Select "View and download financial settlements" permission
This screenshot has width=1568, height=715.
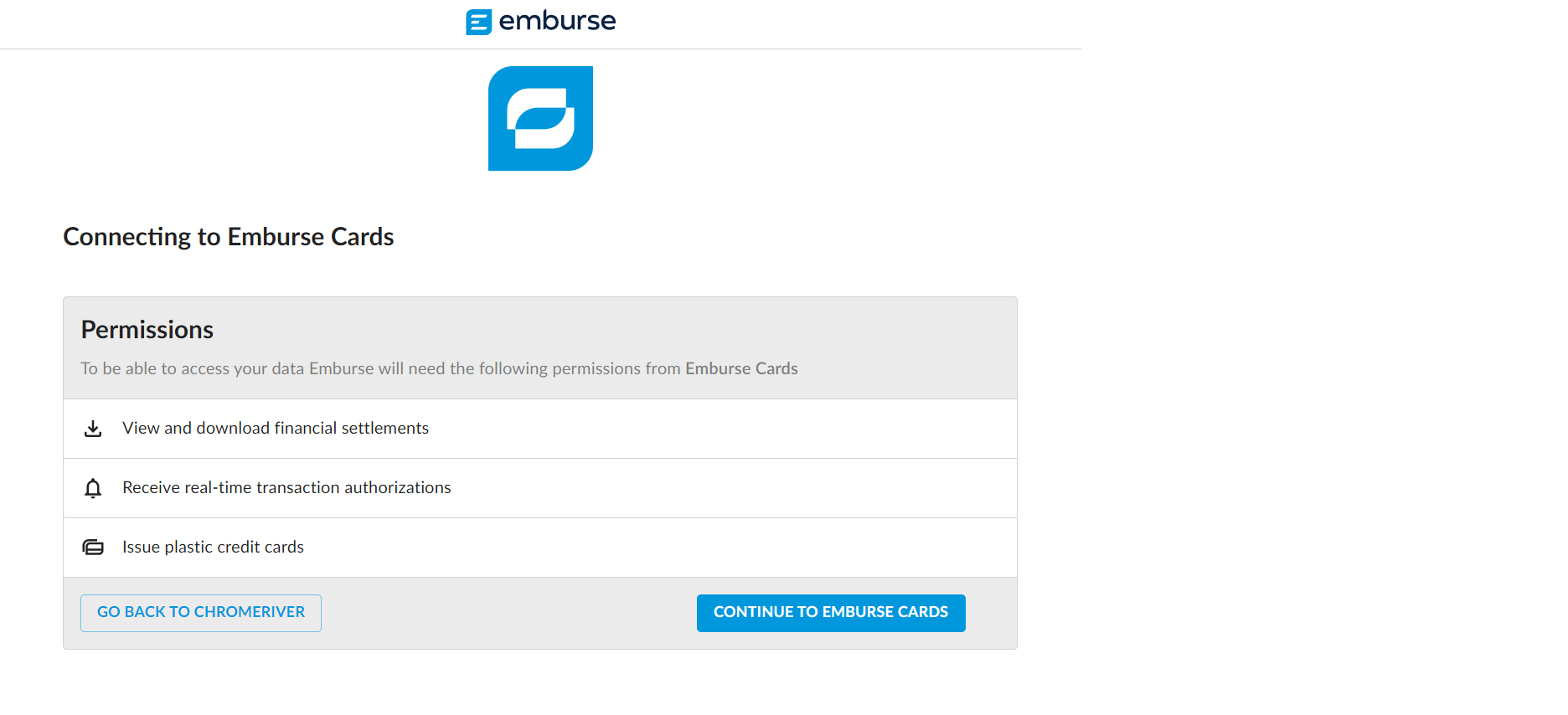tap(276, 428)
